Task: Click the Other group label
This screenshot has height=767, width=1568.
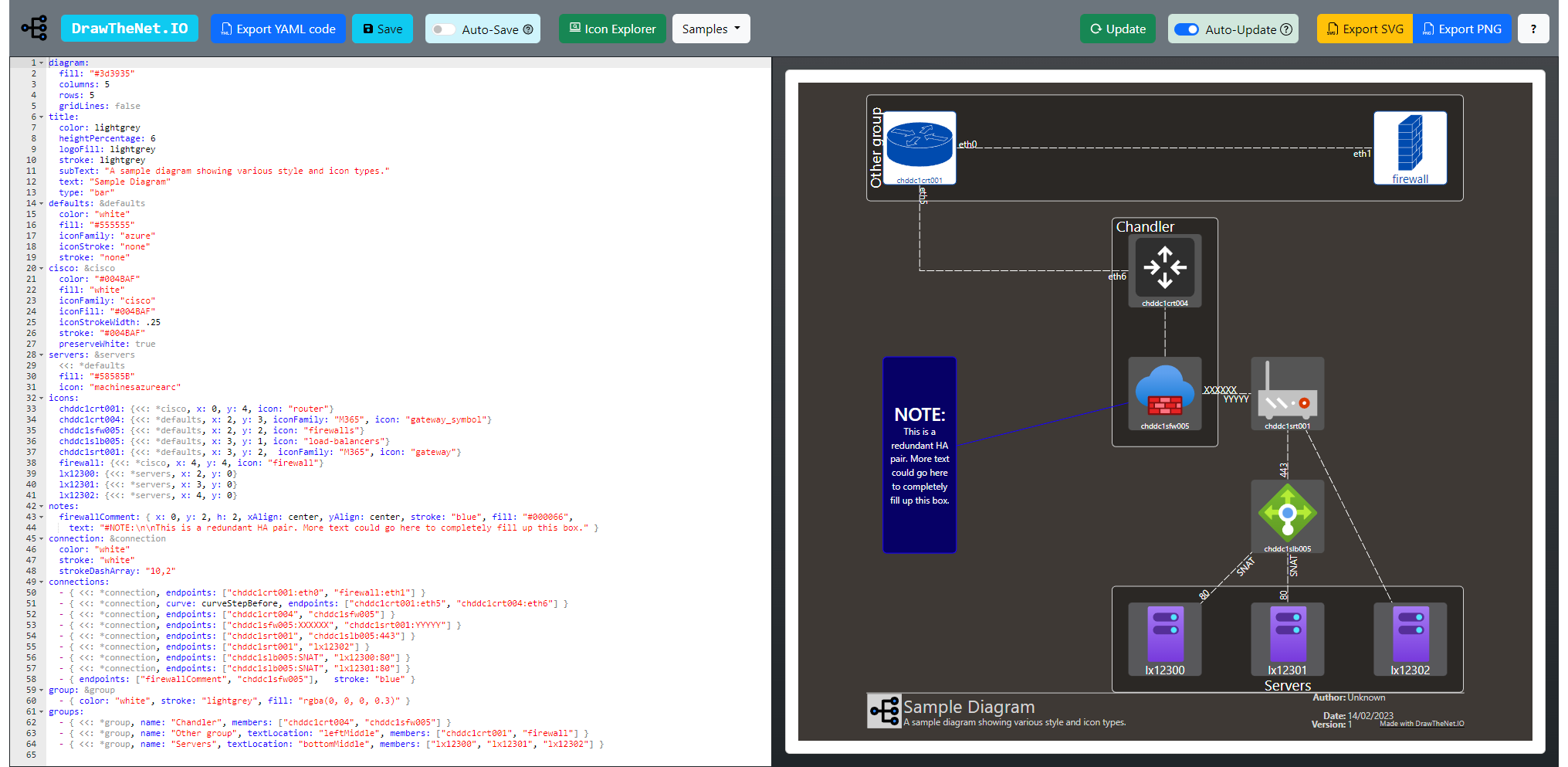Action: [x=875, y=148]
